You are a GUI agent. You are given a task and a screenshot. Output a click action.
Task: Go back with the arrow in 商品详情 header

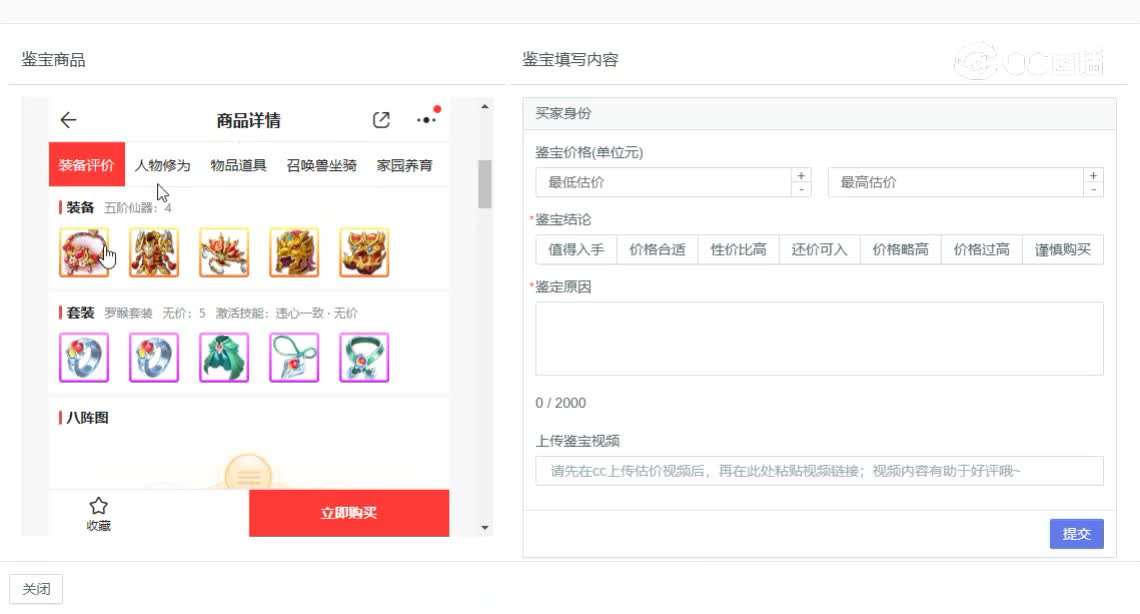tap(68, 120)
